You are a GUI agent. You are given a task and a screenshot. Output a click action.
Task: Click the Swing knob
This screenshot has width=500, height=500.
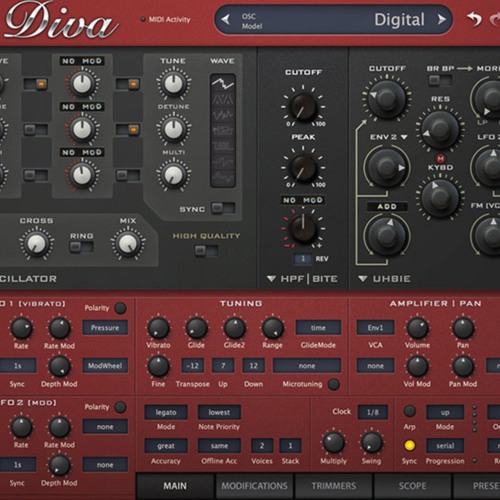pyautogui.click(x=372, y=443)
